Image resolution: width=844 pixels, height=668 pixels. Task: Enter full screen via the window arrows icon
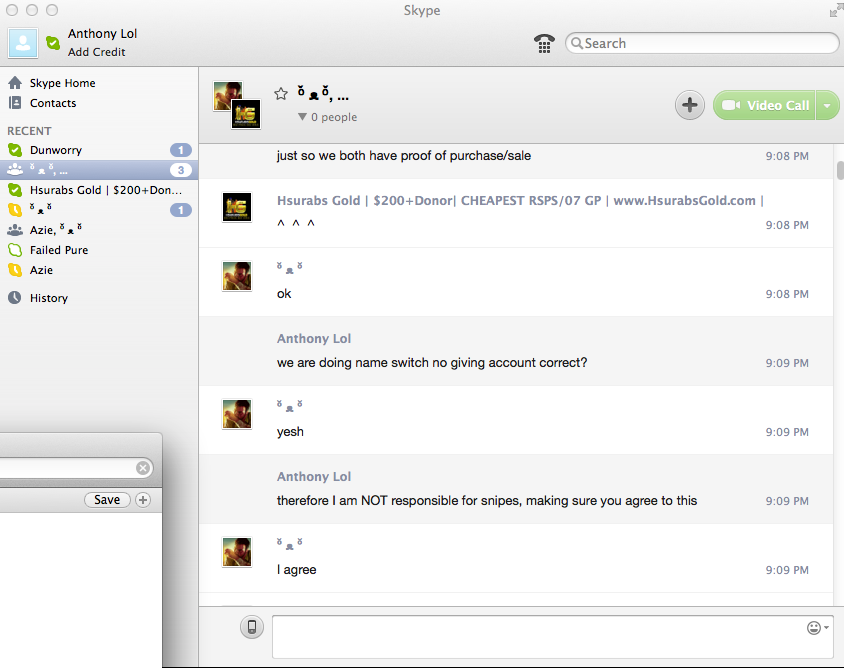pos(836,10)
